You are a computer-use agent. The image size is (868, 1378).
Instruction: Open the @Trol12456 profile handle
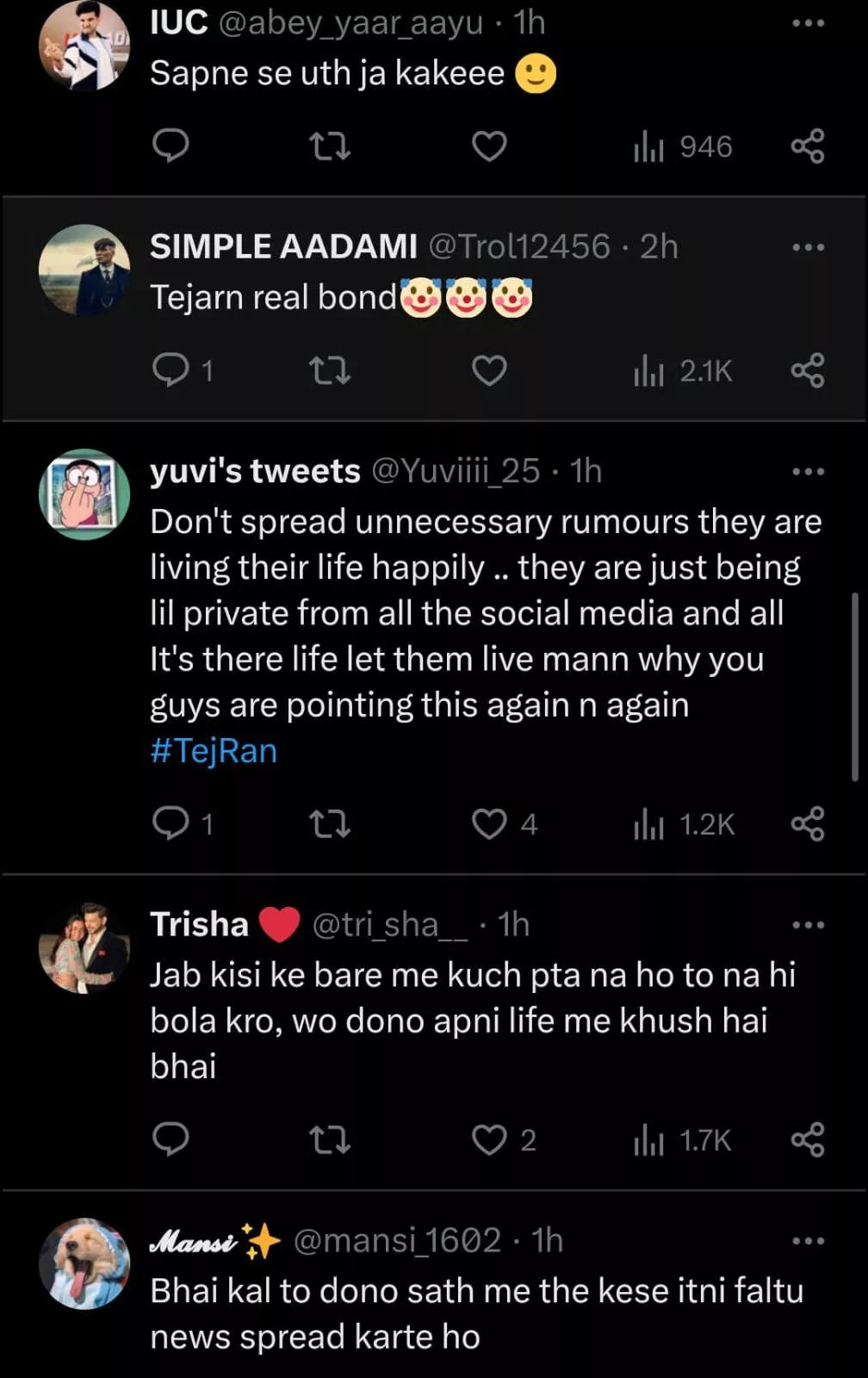click(519, 247)
